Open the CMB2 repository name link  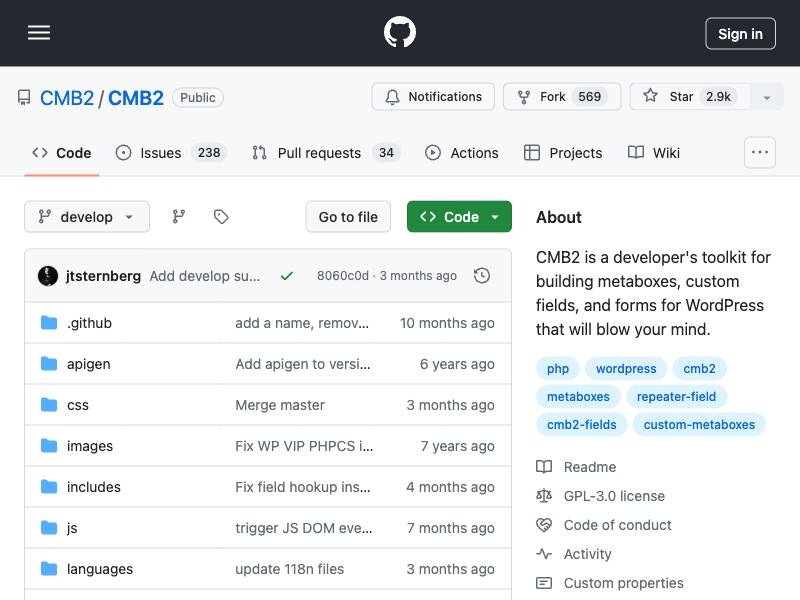pyautogui.click(x=136, y=98)
